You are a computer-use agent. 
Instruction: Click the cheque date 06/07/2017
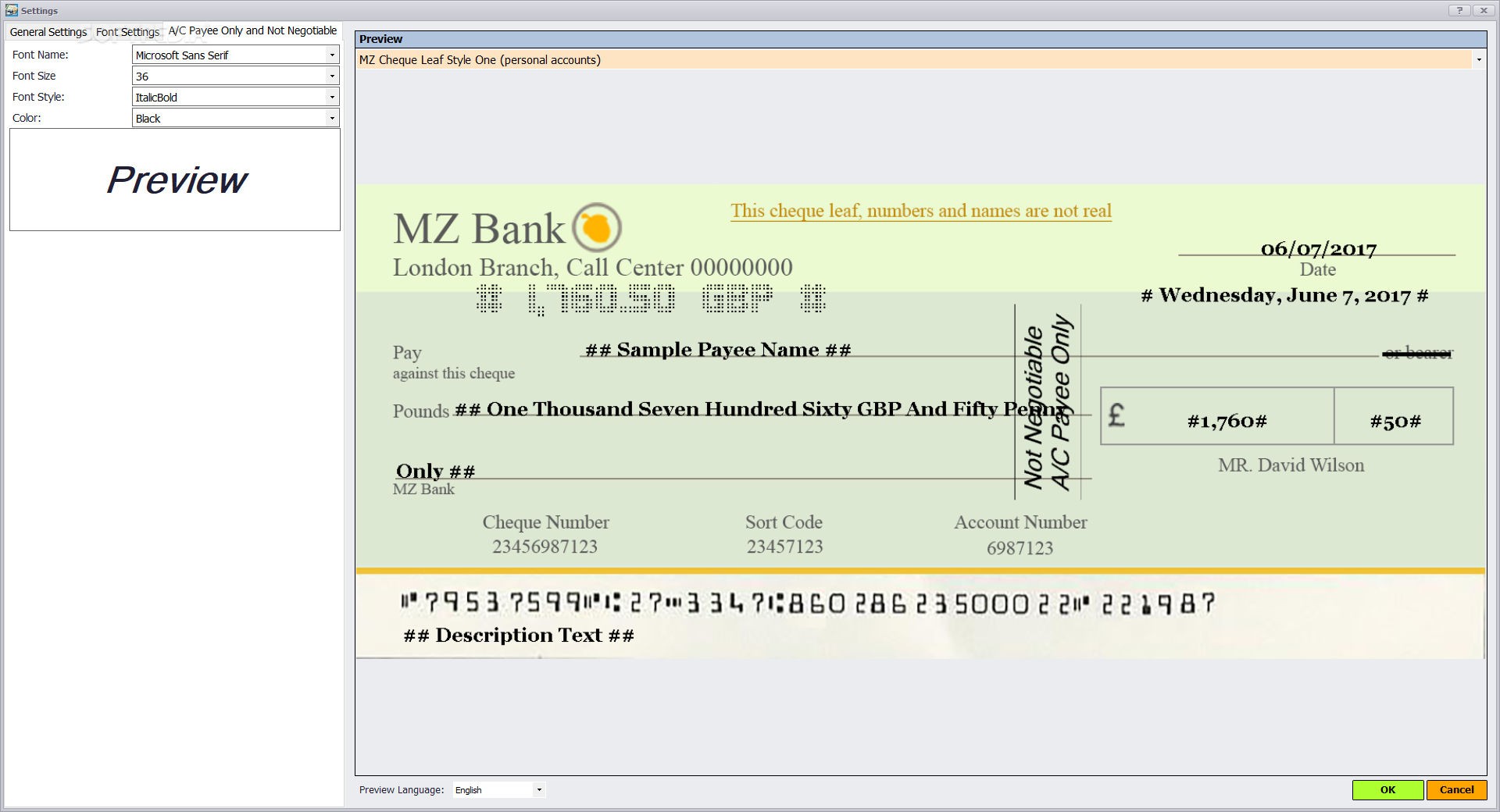[x=1318, y=248]
